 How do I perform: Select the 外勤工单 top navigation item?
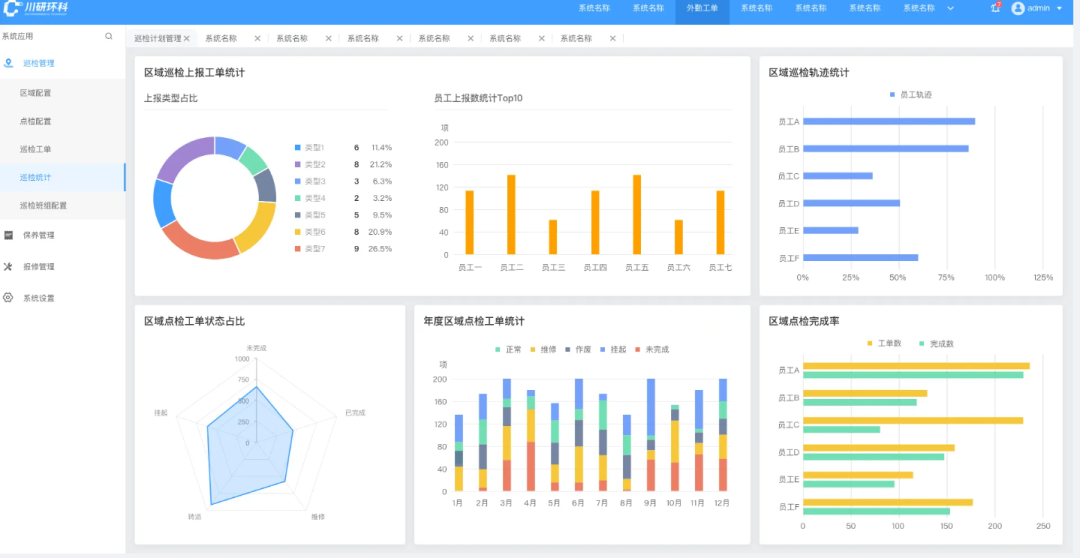tap(702, 8)
